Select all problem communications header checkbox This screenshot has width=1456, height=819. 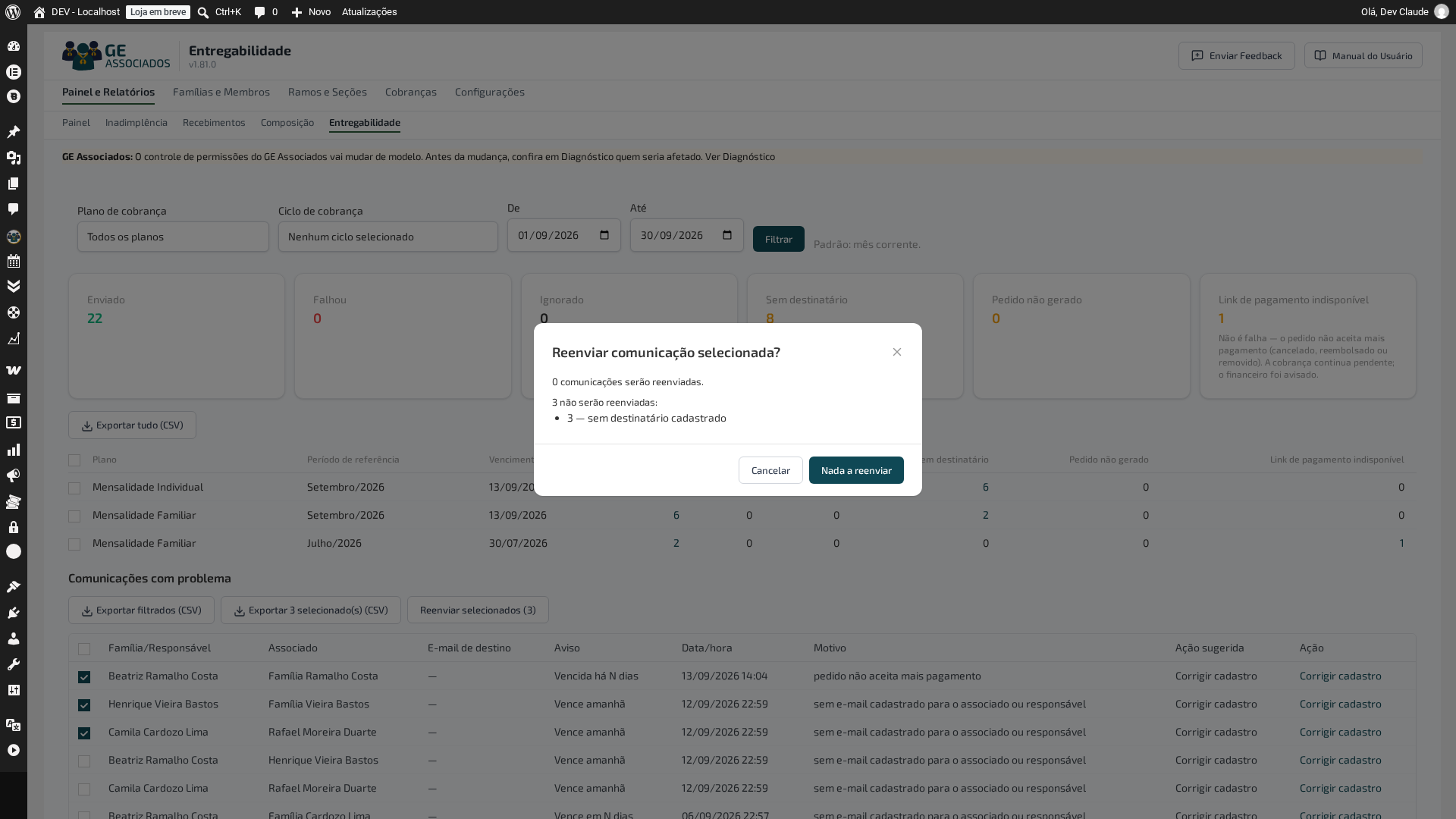click(84, 649)
